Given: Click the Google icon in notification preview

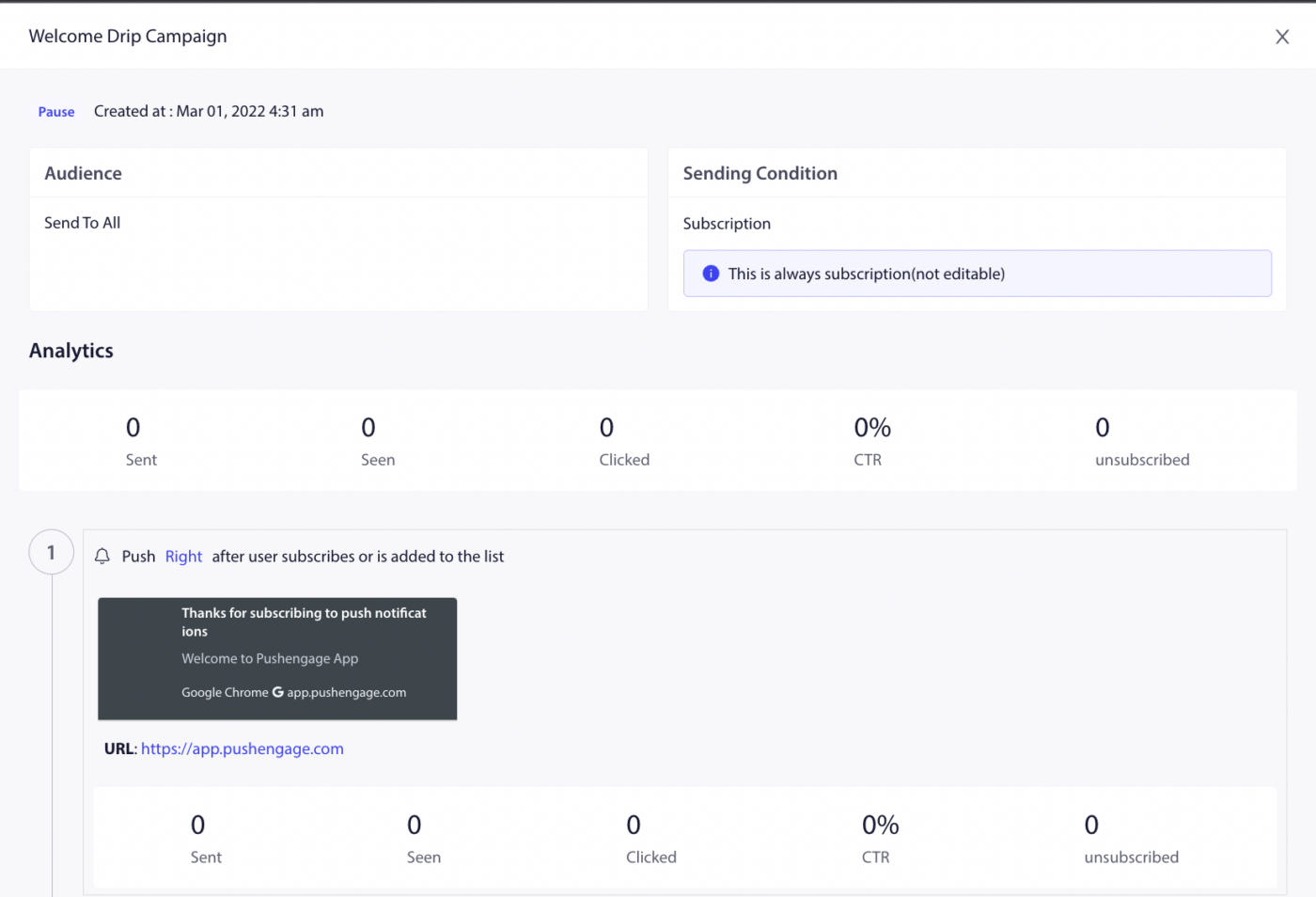Looking at the screenshot, I should pyautogui.click(x=277, y=692).
